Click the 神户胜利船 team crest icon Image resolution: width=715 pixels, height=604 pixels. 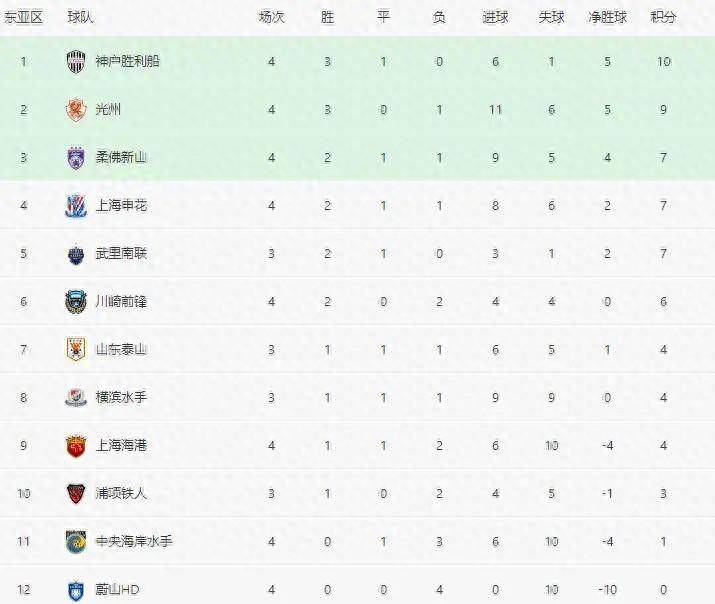point(76,61)
